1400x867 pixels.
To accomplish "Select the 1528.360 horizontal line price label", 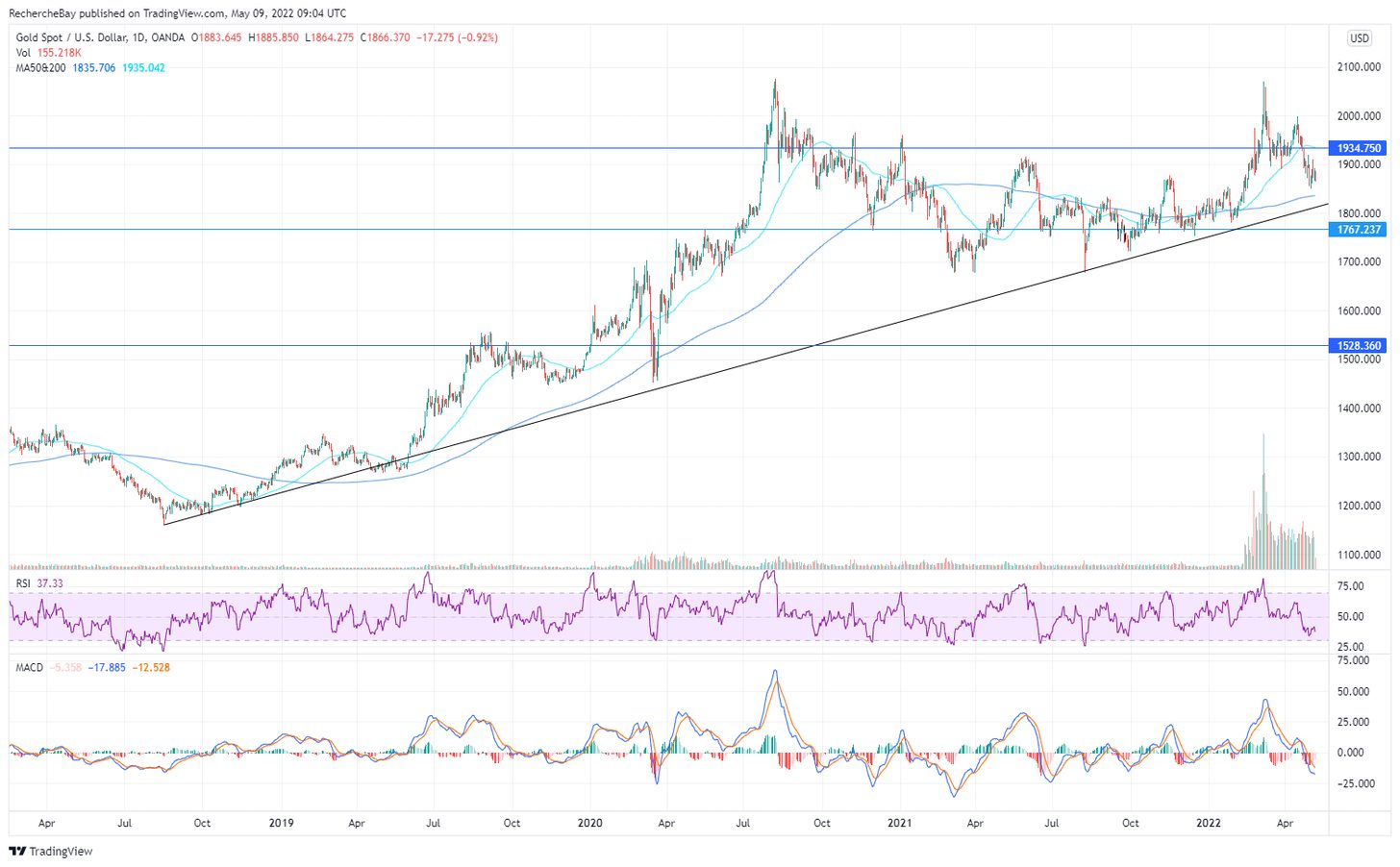I will point(1358,346).
